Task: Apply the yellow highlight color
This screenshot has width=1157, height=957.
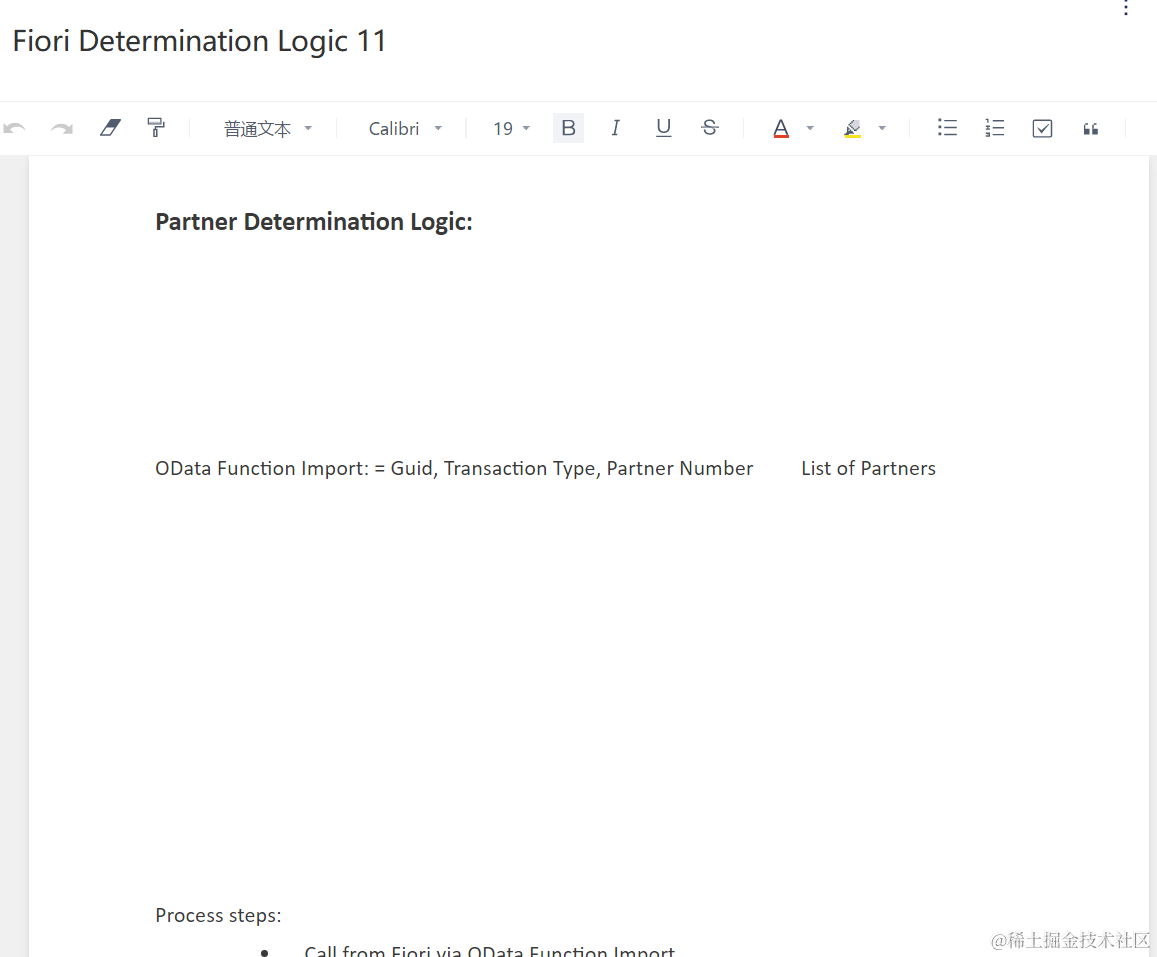Action: pyautogui.click(x=852, y=128)
